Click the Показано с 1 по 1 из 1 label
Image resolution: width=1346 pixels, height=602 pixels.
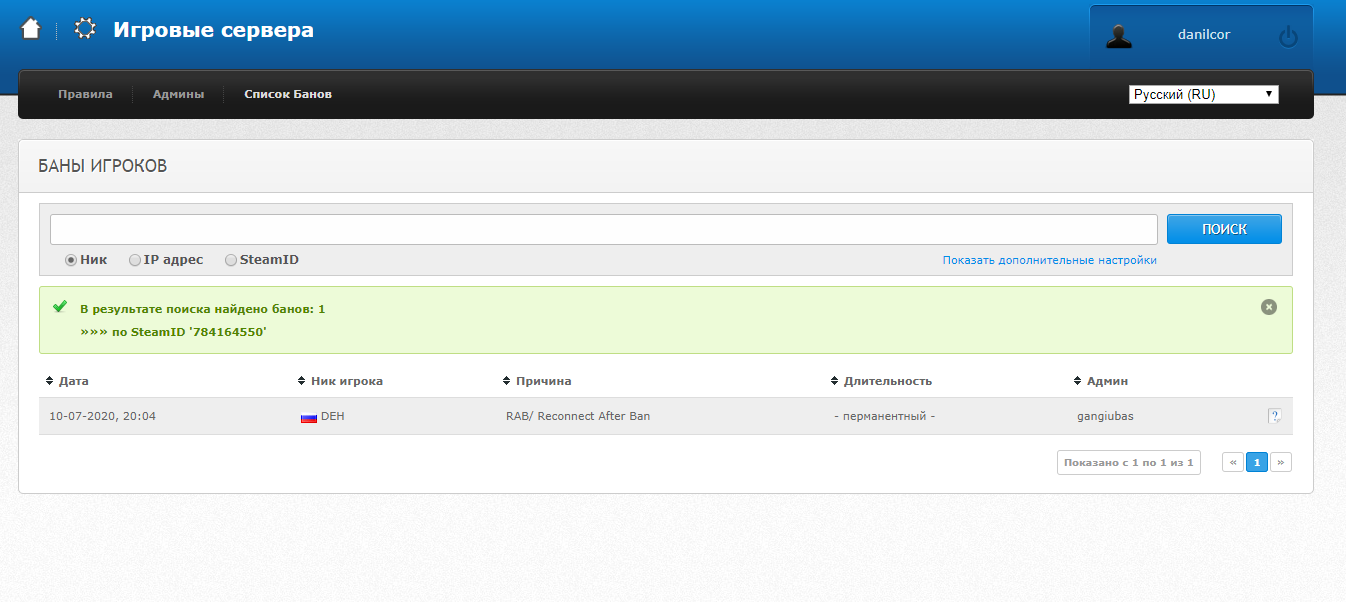(x=1129, y=462)
